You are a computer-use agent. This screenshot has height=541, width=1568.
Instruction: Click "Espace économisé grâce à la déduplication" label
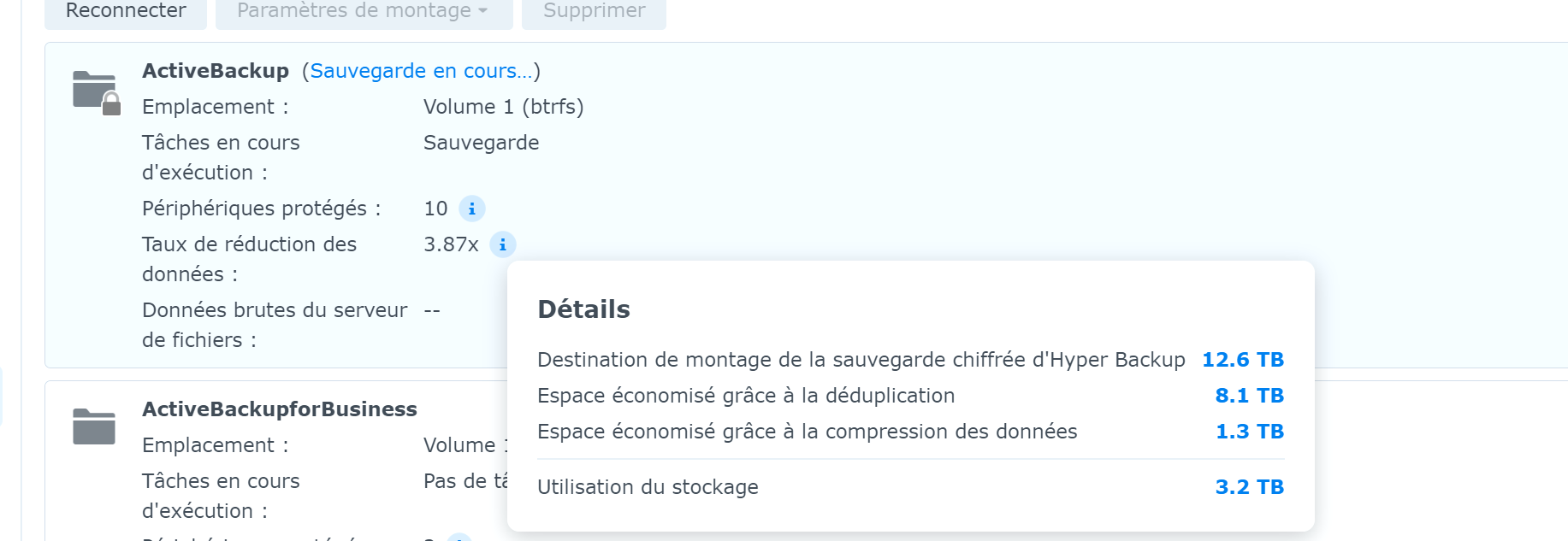pyautogui.click(x=745, y=396)
